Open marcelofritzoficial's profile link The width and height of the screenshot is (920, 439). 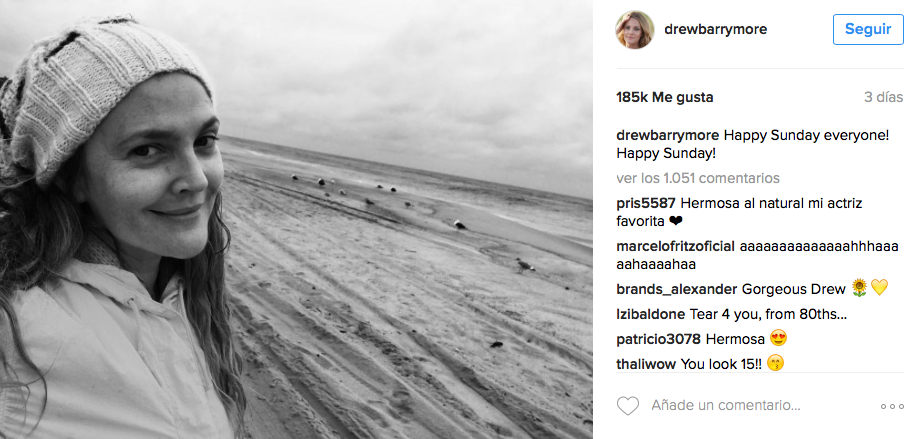[676, 246]
